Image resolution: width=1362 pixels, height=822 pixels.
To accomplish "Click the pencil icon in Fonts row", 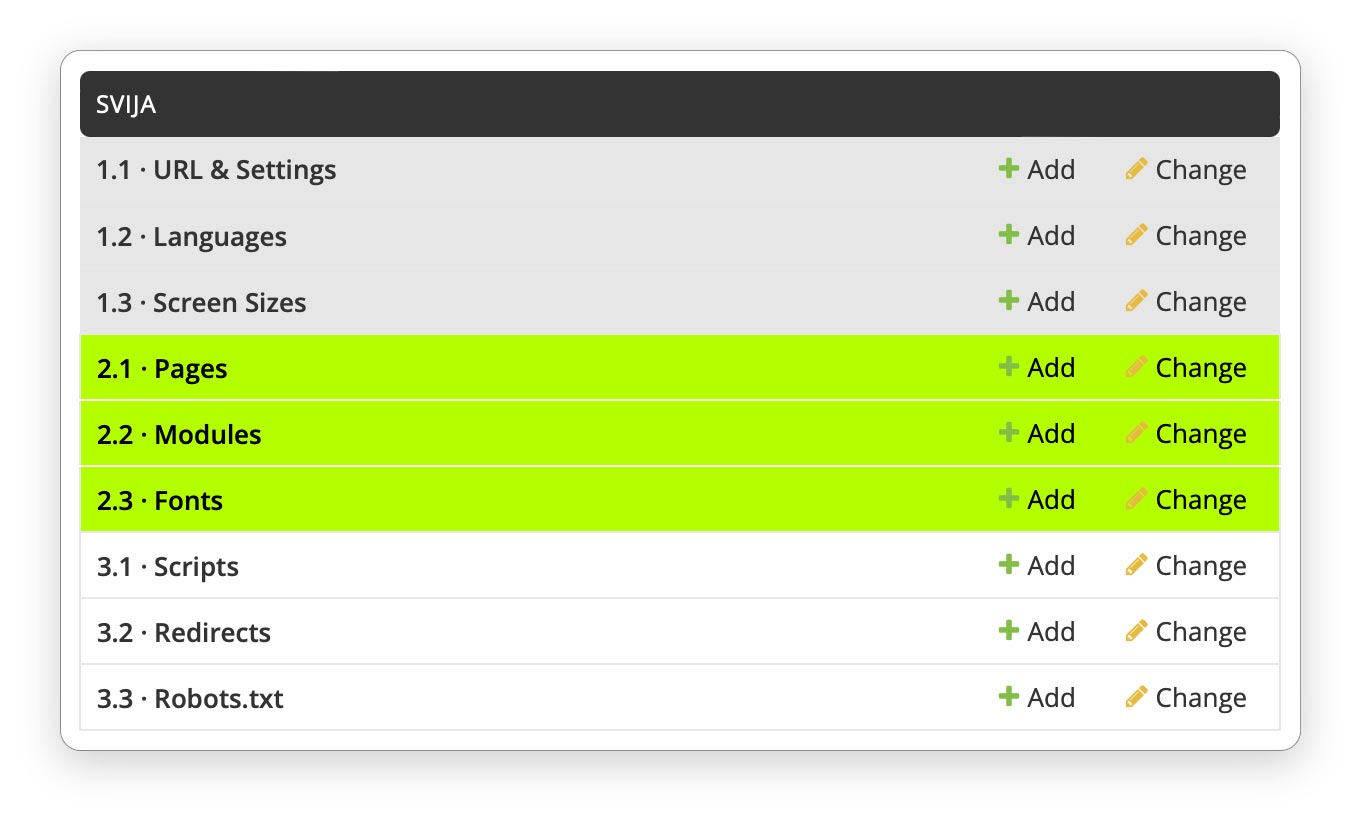I will [1135, 499].
